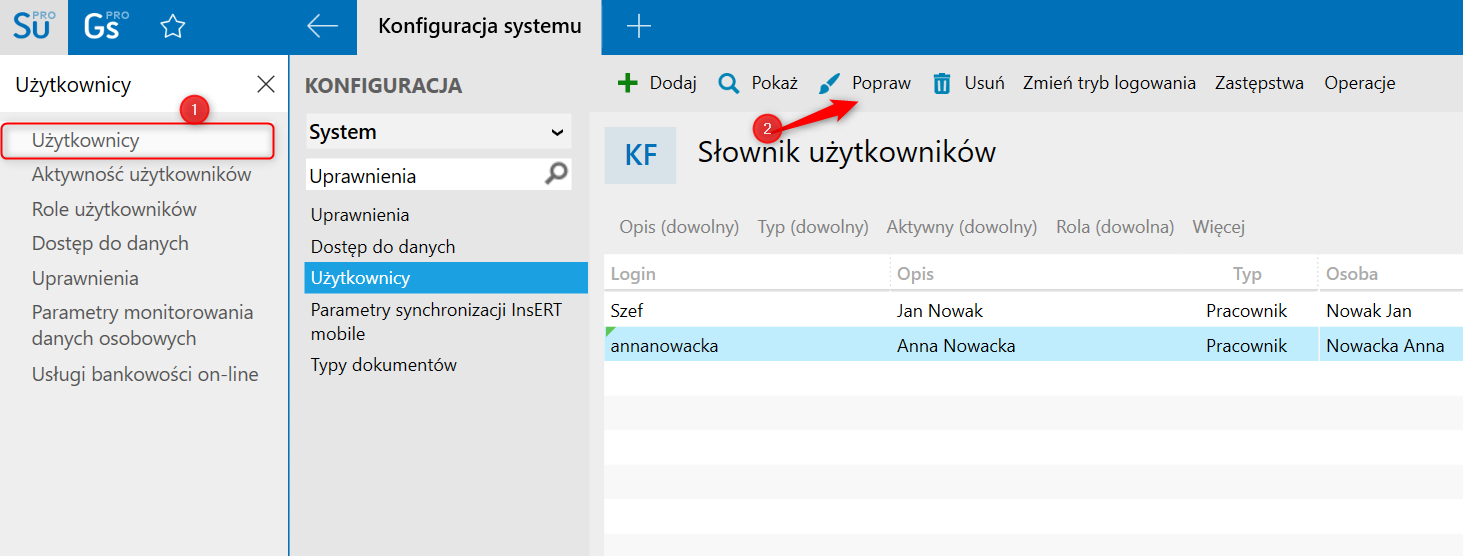Image resolution: width=1463 pixels, height=556 pixels.
Task: Click Pracownik type in Szef row
Action: coord(1246,310)
